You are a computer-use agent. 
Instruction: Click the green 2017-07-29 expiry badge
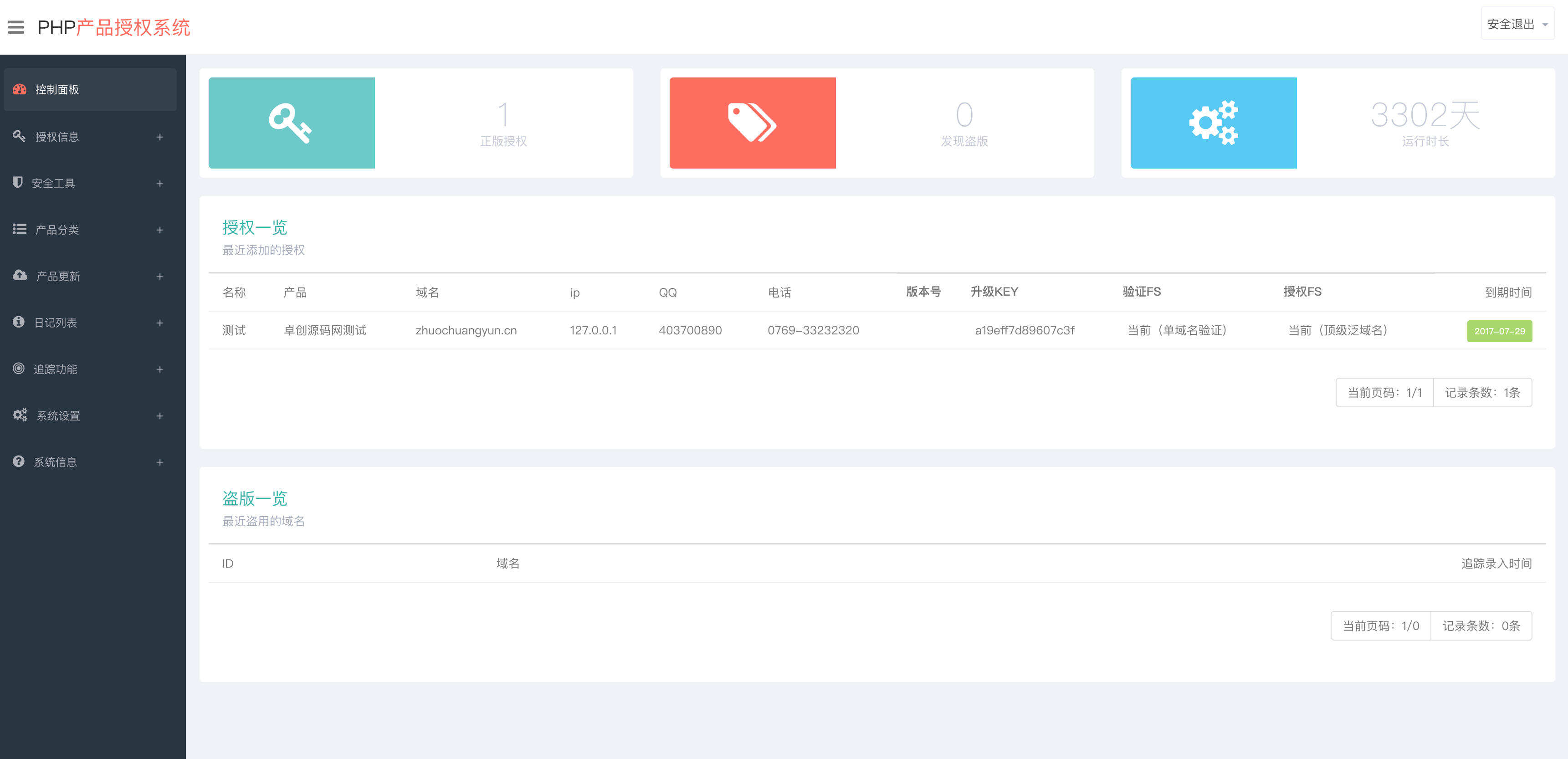point(1500,331)
